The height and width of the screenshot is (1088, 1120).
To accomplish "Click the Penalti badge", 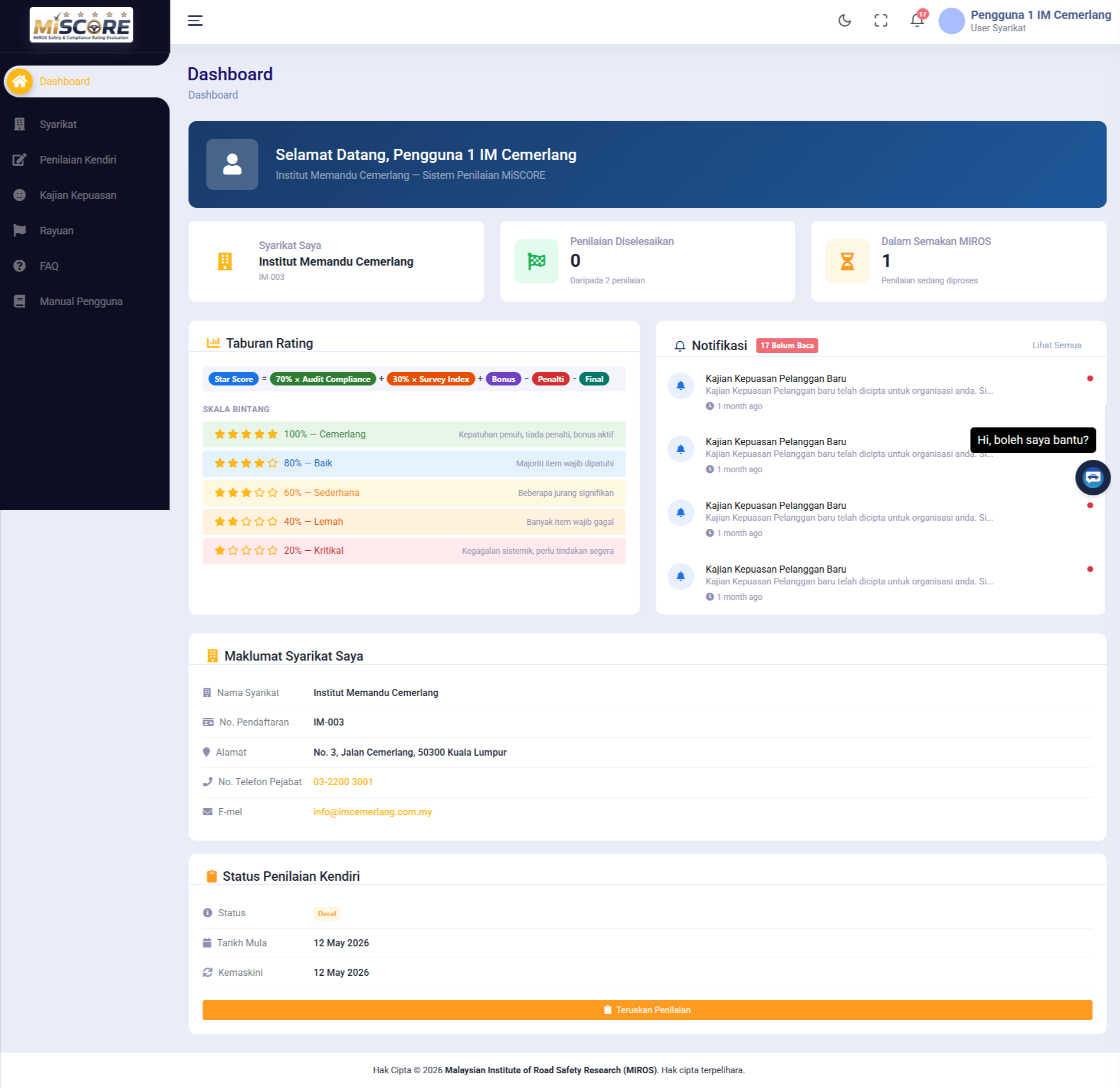I will [x=551, y=379].
